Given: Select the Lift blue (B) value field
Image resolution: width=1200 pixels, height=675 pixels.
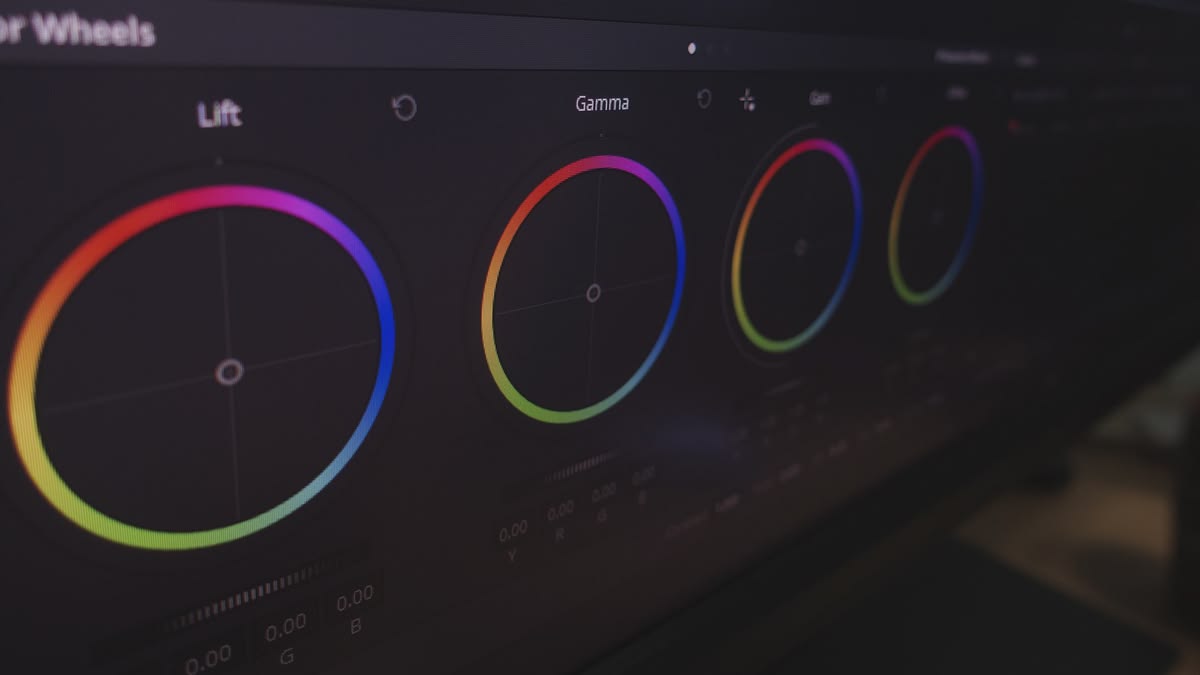Looking at the screenshot, I should tap(354, 599).
